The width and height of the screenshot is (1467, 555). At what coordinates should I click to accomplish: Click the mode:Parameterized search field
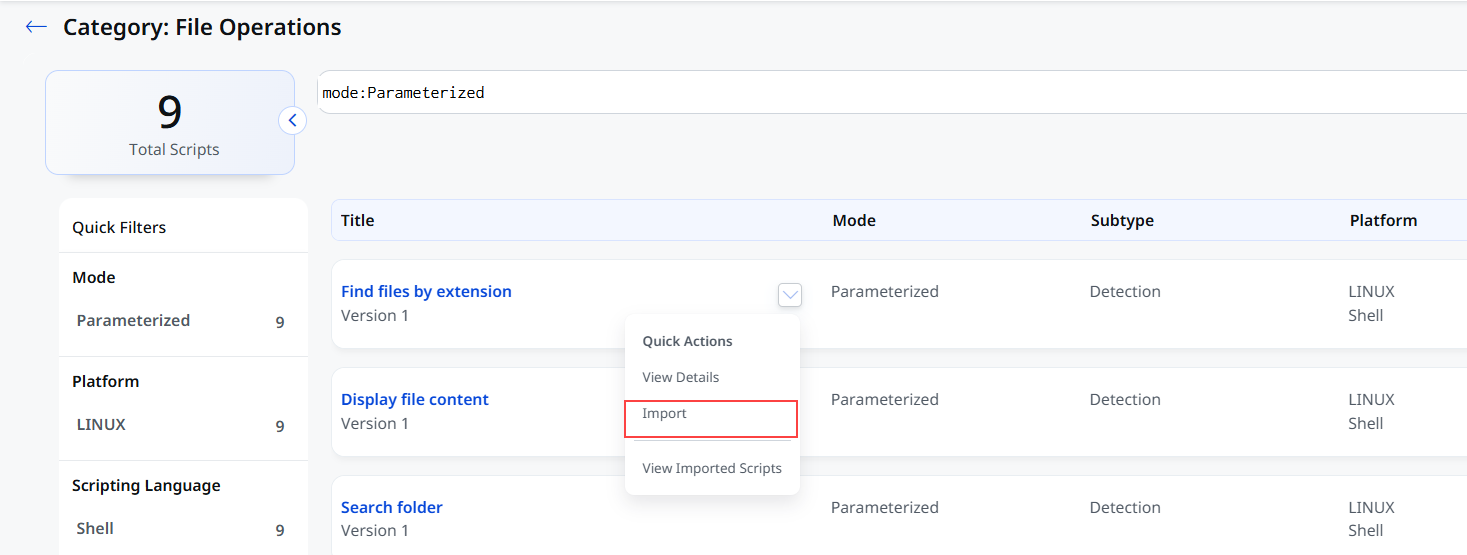892,92
